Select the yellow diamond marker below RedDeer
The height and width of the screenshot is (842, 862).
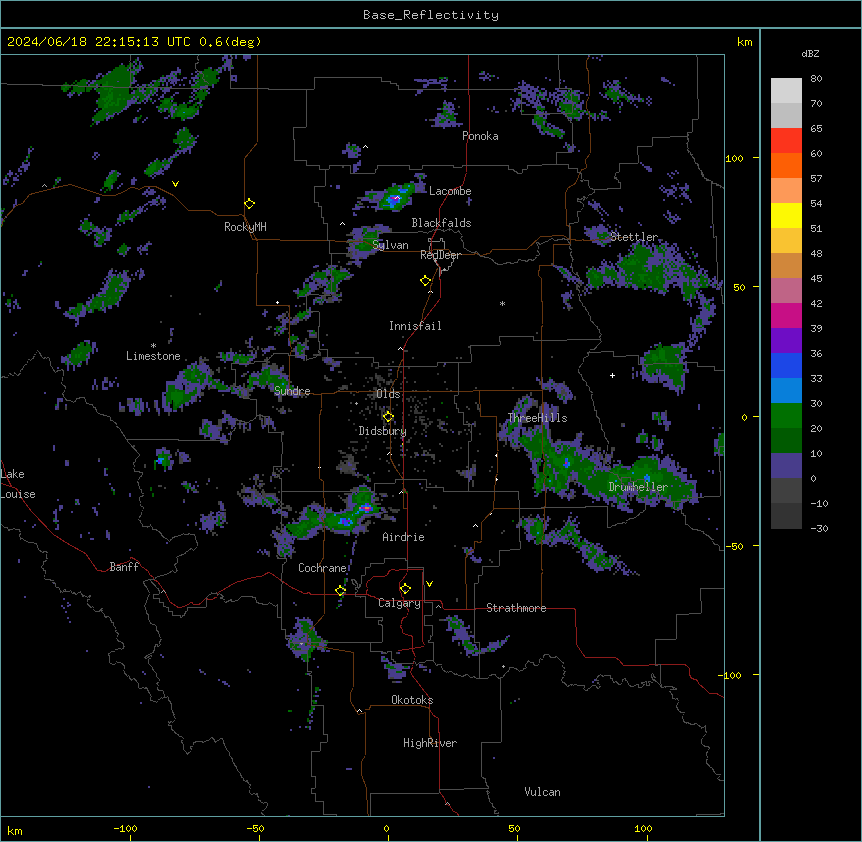click(425, 281)
